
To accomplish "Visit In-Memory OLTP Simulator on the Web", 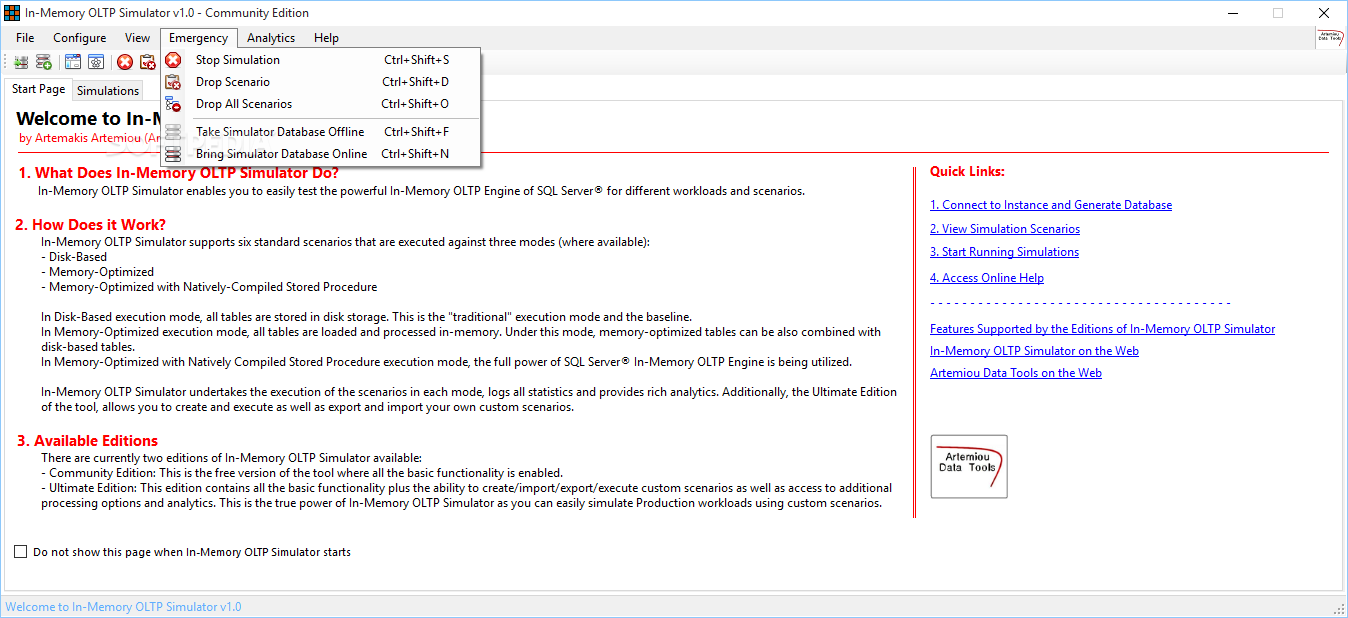I will [x=1034, y=351].
